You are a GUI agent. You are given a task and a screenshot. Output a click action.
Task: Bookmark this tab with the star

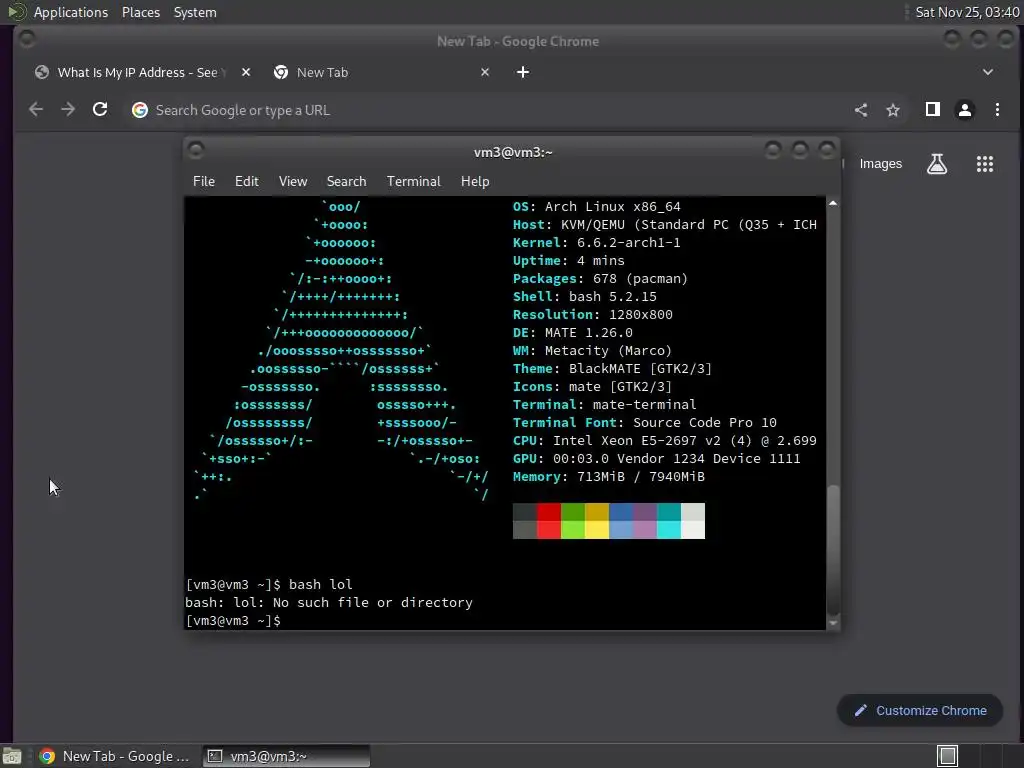coord(893,110)
